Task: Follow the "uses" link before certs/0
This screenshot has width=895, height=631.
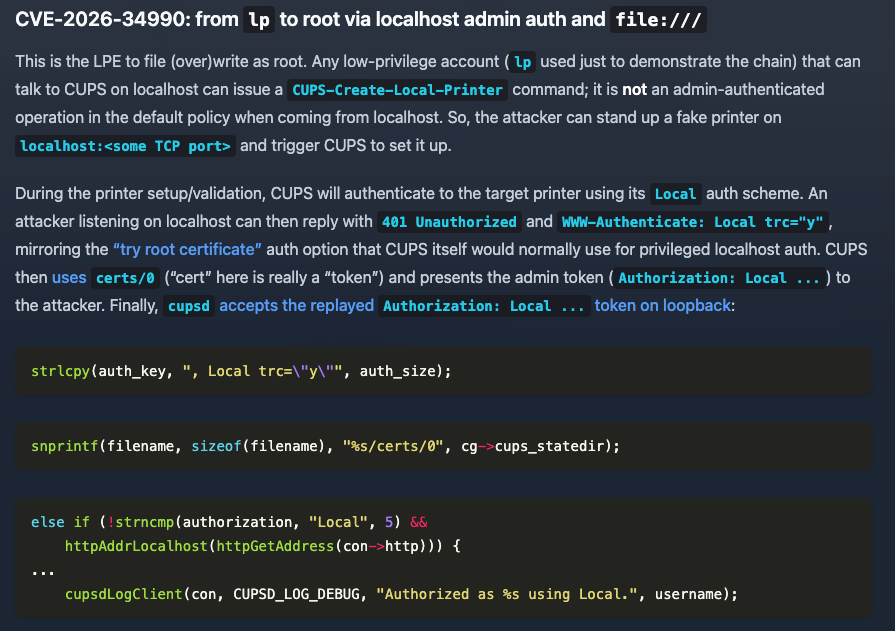Action: 69,278
